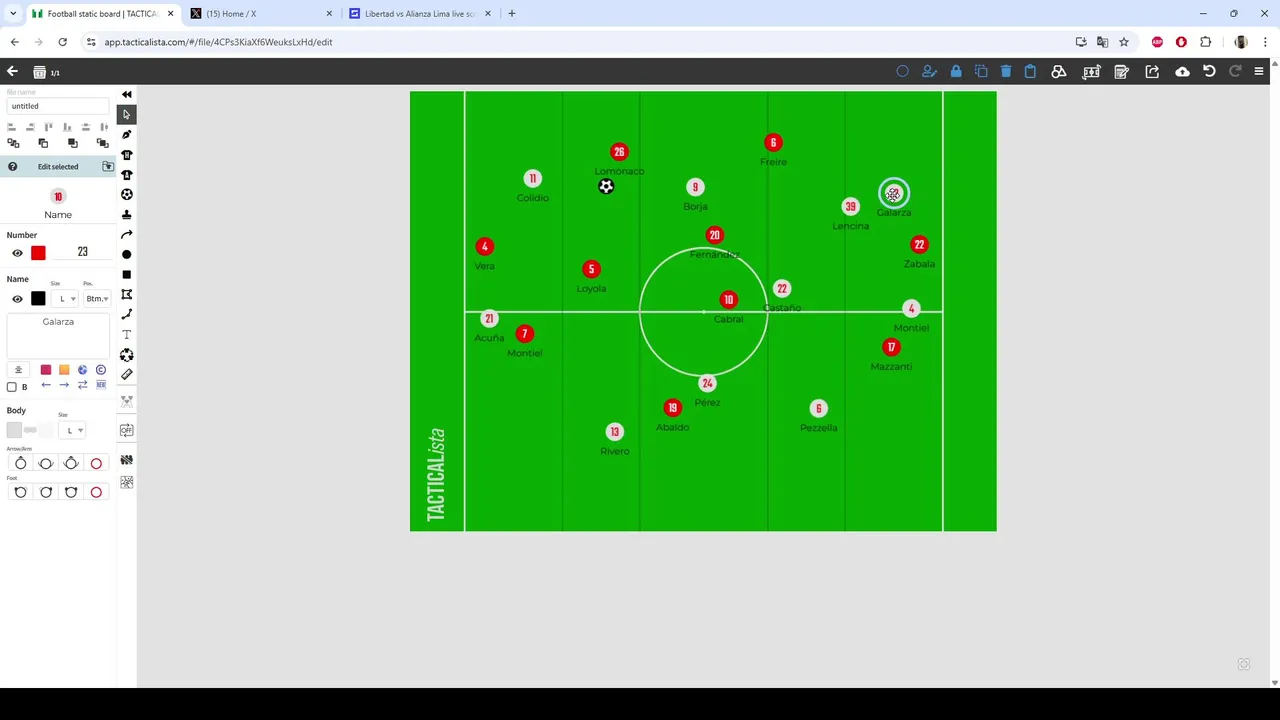Go back with the app arrow

pos(12,72)
